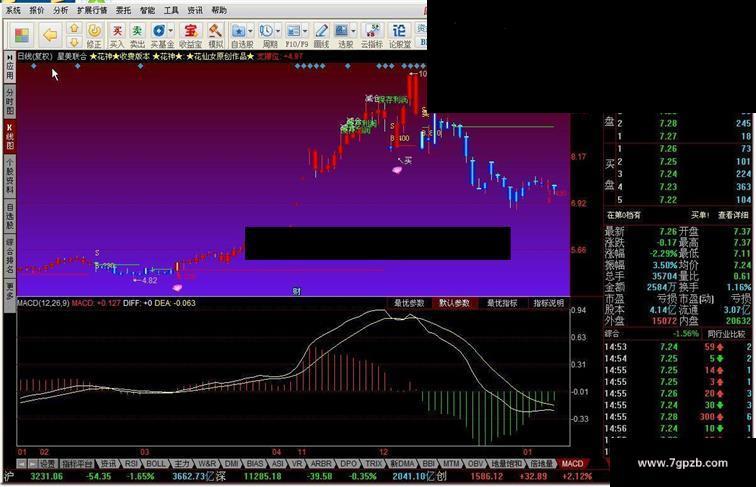Select the BIAS indicator tab
The height and width of the screenshot is (487, 756).
[x=255, y=464]
